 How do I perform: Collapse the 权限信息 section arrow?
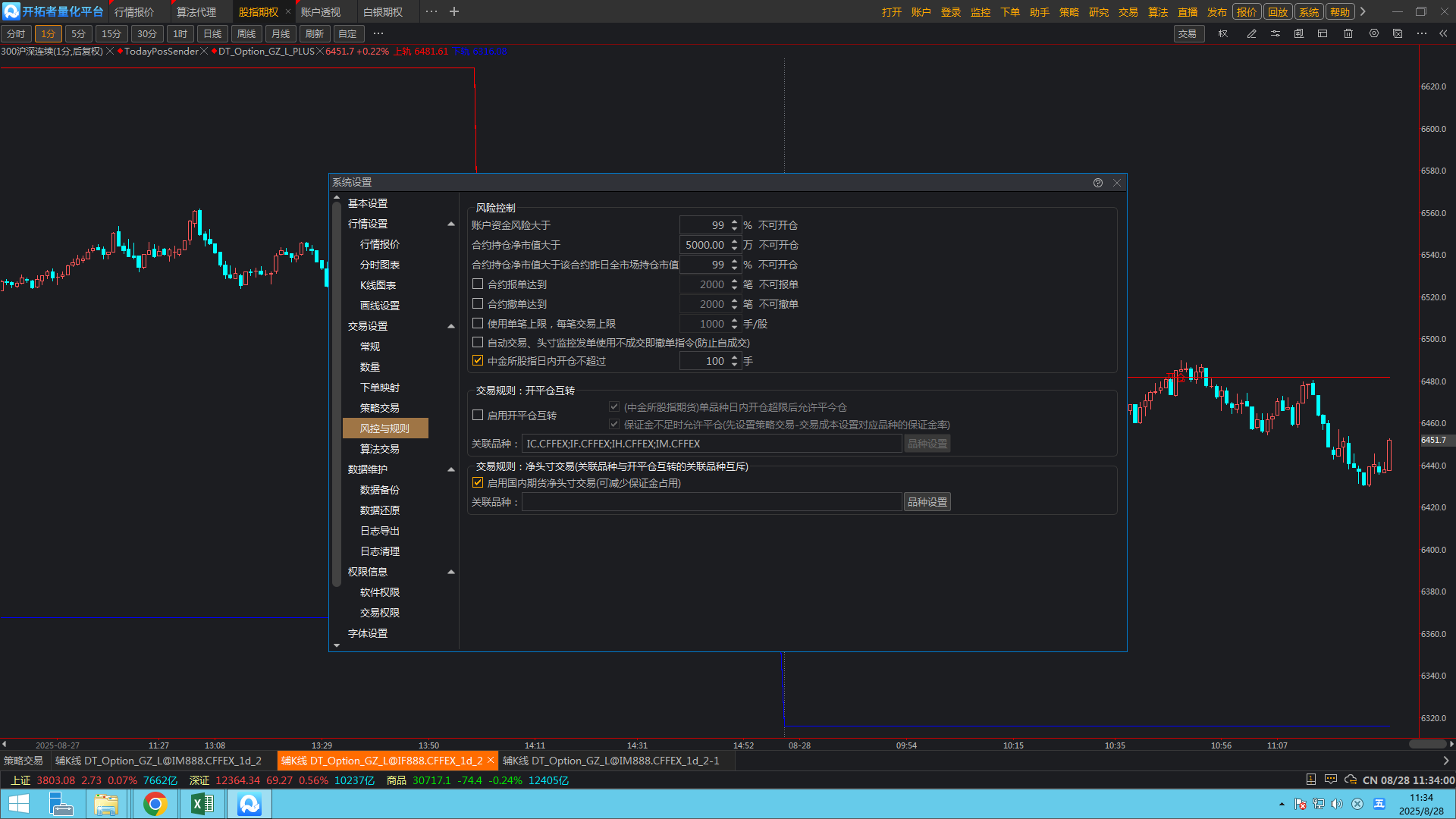451,572
